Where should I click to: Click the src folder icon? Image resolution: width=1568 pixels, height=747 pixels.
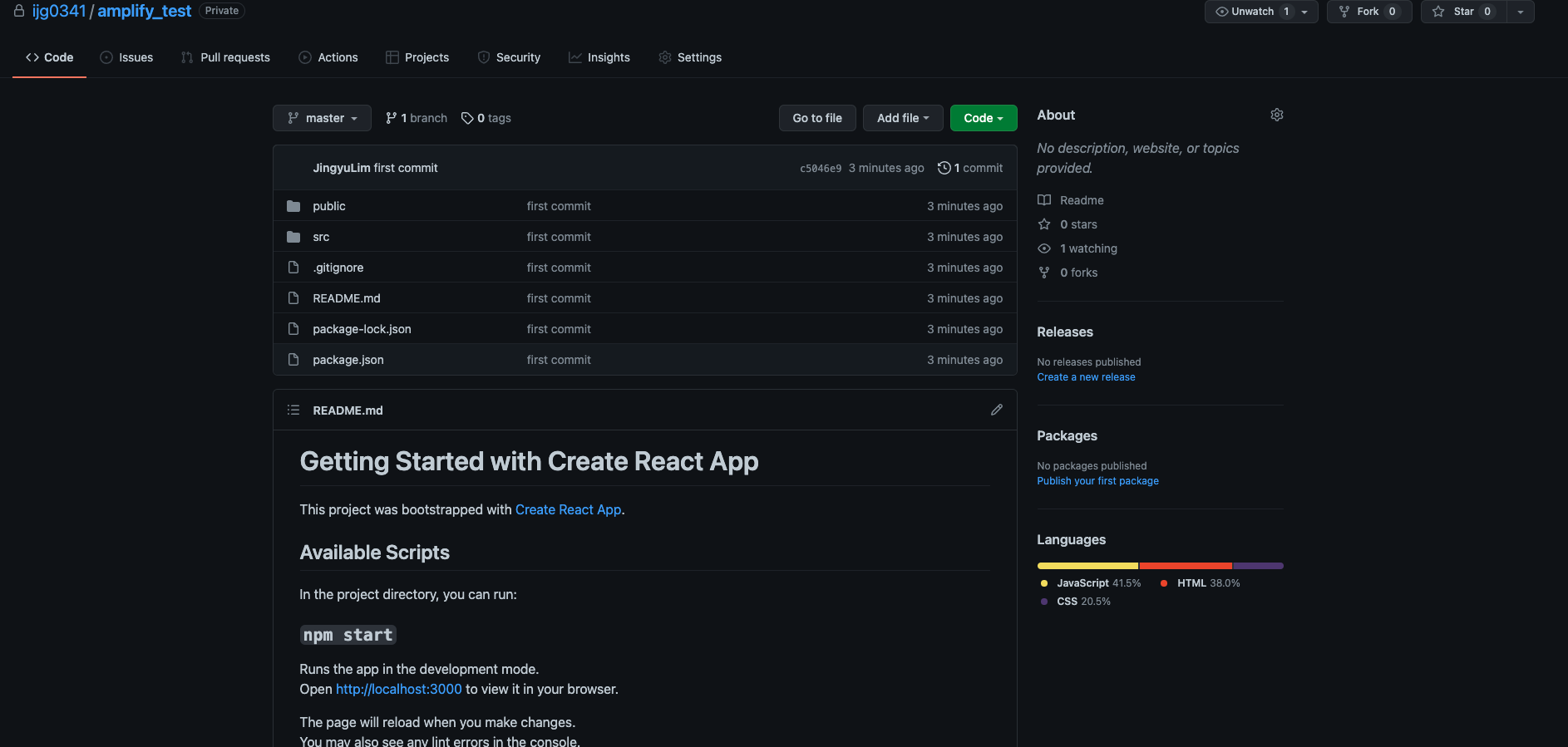coord(293,237)
